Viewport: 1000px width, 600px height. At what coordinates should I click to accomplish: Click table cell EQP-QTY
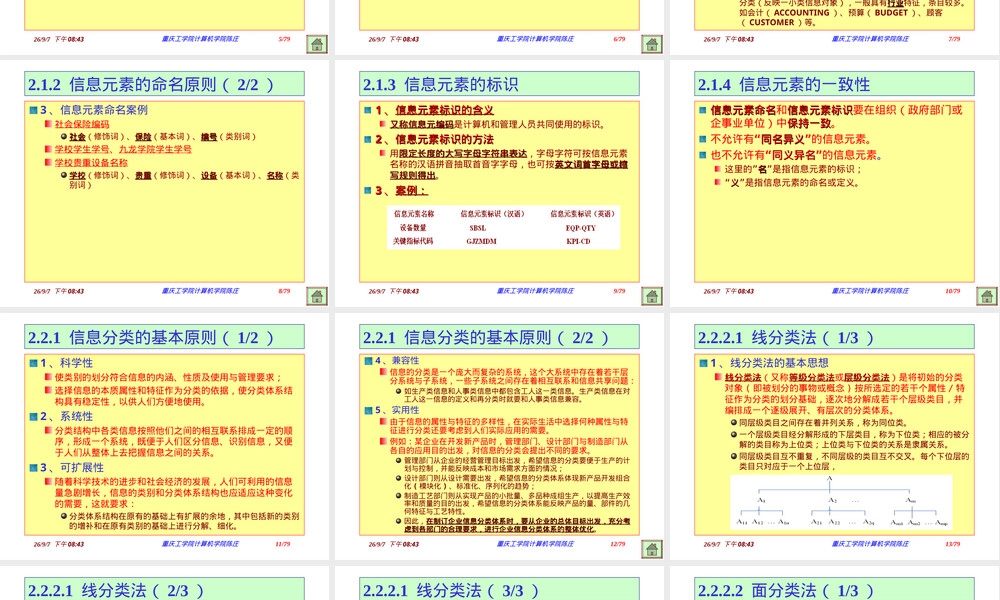point(580,228)
